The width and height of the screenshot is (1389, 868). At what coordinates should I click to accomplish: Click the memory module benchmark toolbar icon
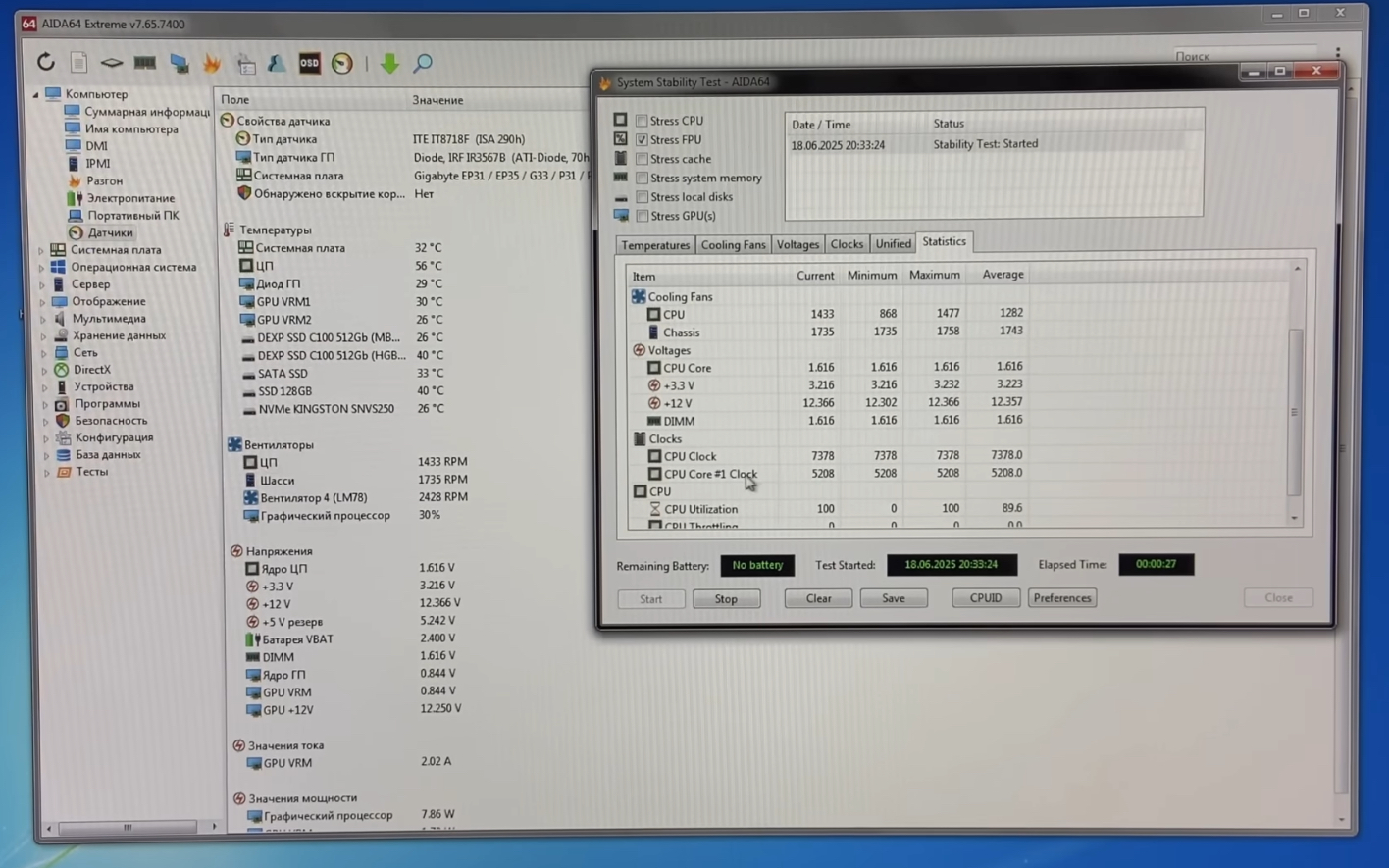(145, 63)
